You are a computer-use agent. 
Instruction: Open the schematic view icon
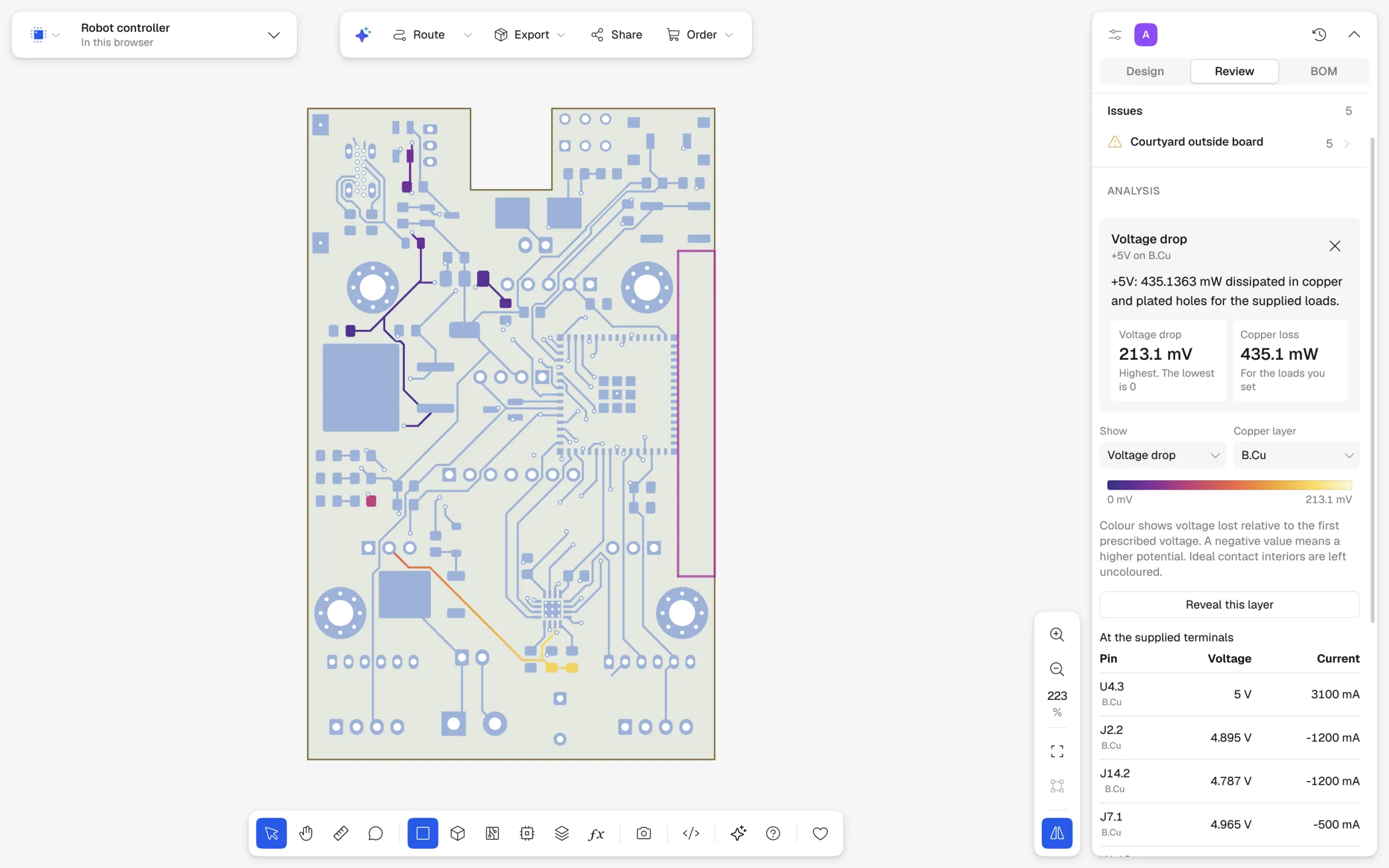[493, 833]
